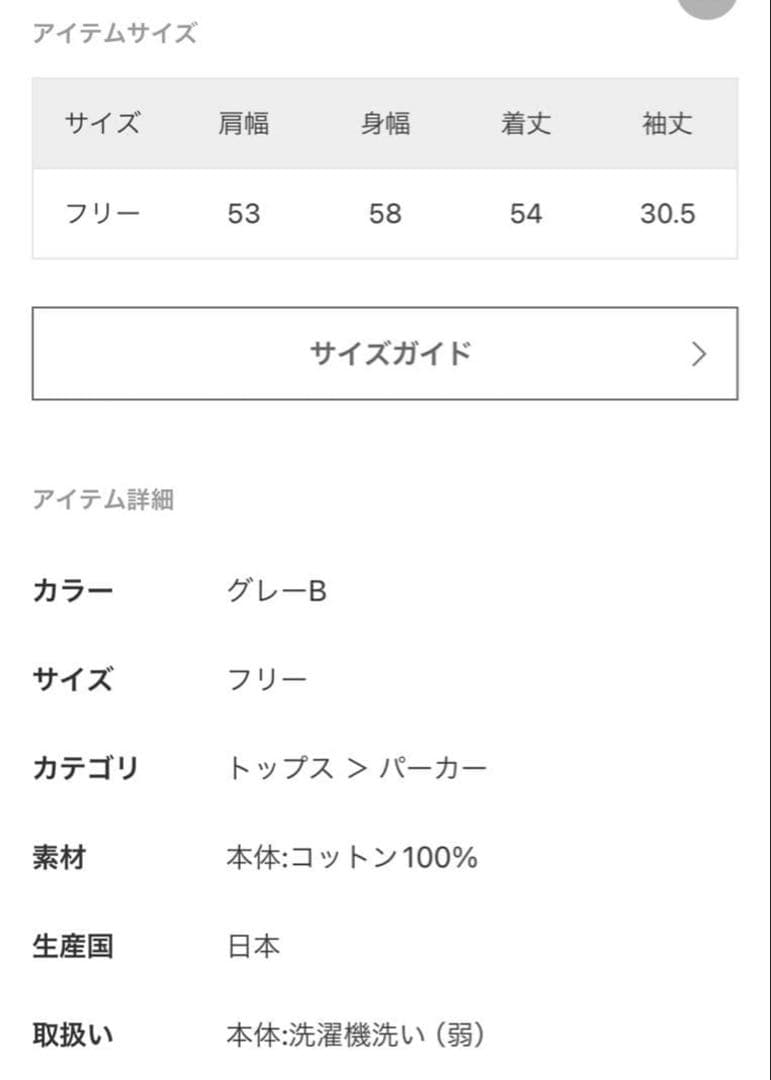
Task: Click the sleeve length value 30.5
Action: (x=667, y=212)
